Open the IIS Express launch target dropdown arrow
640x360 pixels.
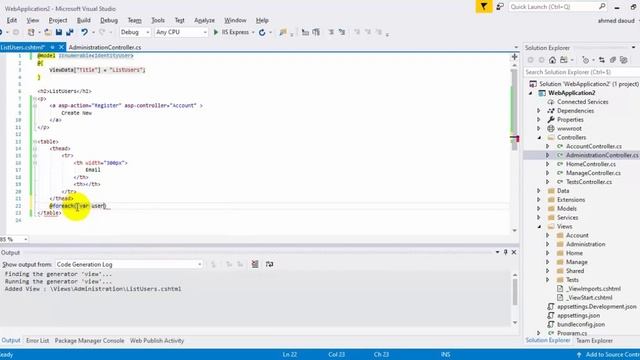click(253, 32)
